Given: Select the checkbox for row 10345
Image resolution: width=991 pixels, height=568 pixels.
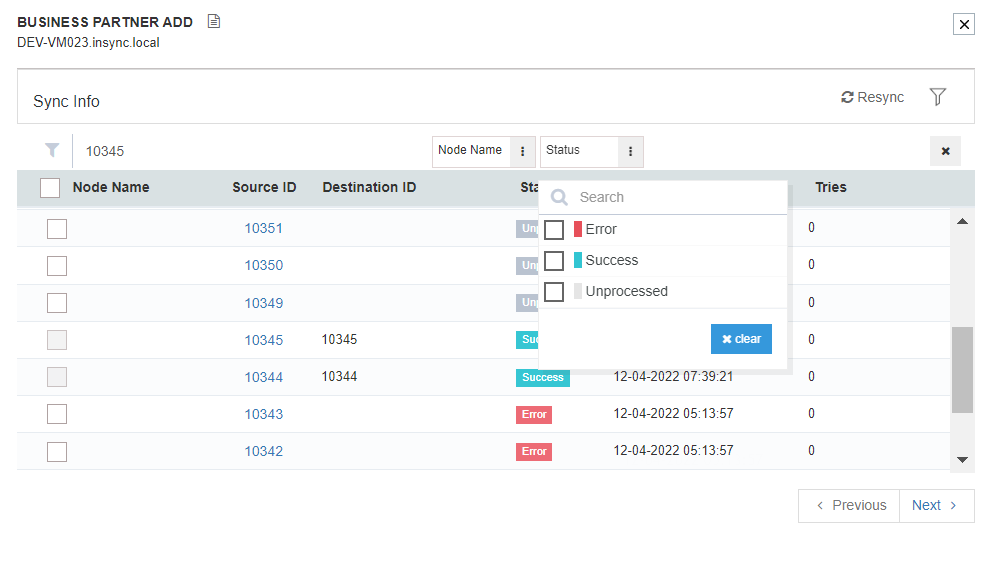Looking at the screenshot, I should [57, 340].
